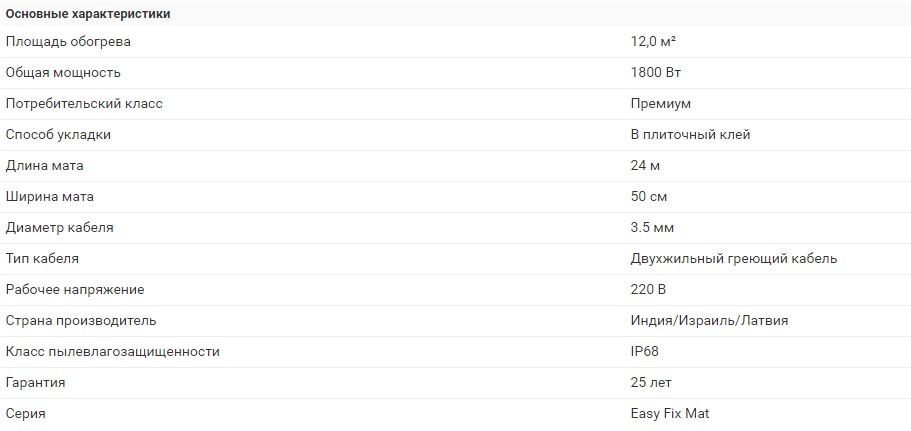Click the "Класс пылевлагозащищенности" label
This screenshot has width=911, height=431.
[112, 352]
